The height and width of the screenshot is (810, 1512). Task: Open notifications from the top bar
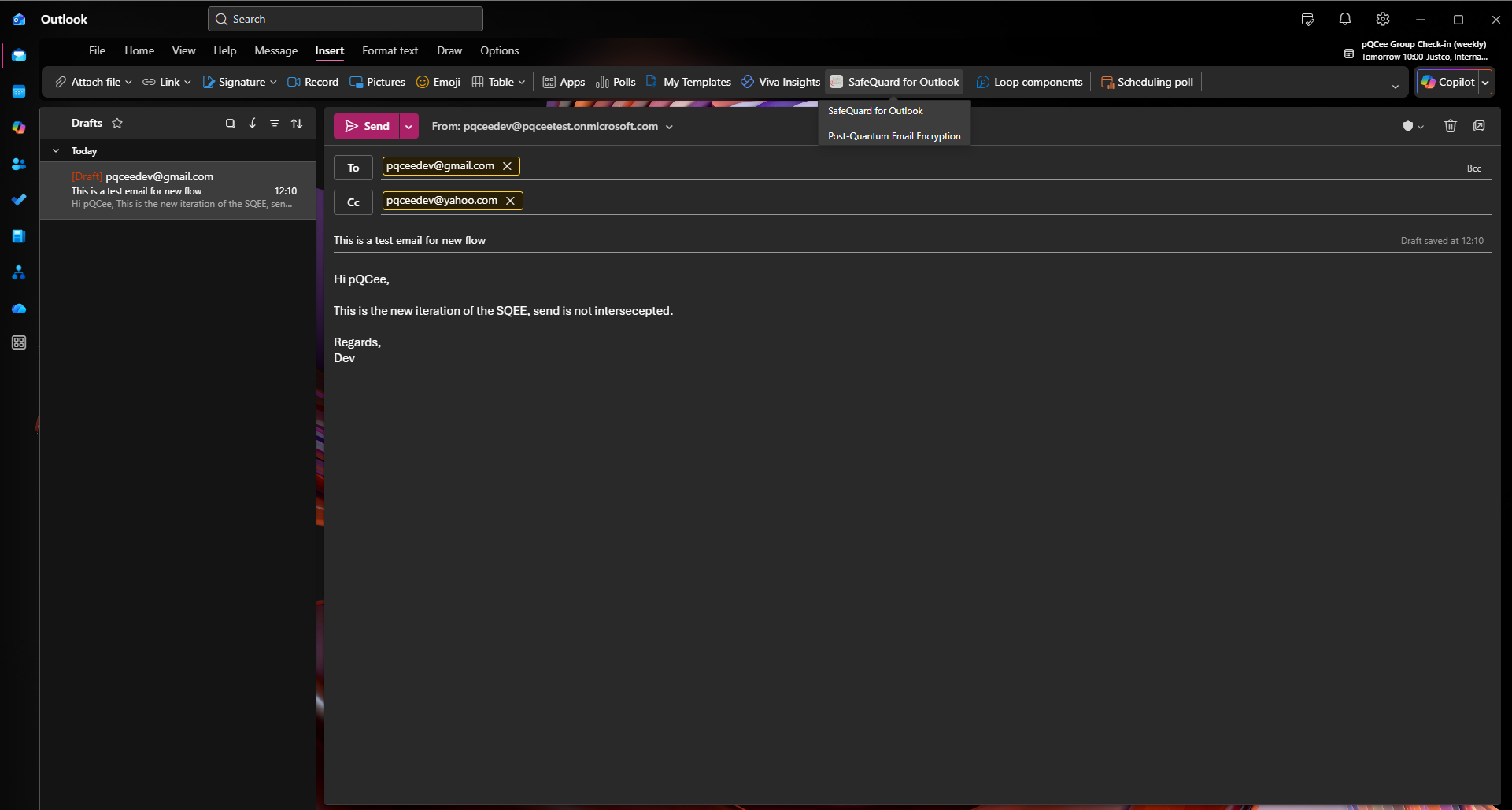click(x=1345, y=19)
